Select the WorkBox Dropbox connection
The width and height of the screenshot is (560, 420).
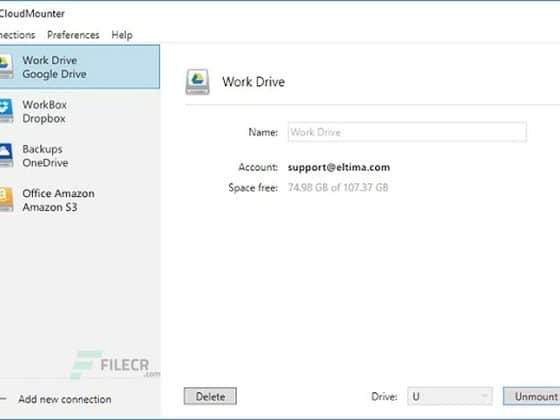tap(80, 111)
